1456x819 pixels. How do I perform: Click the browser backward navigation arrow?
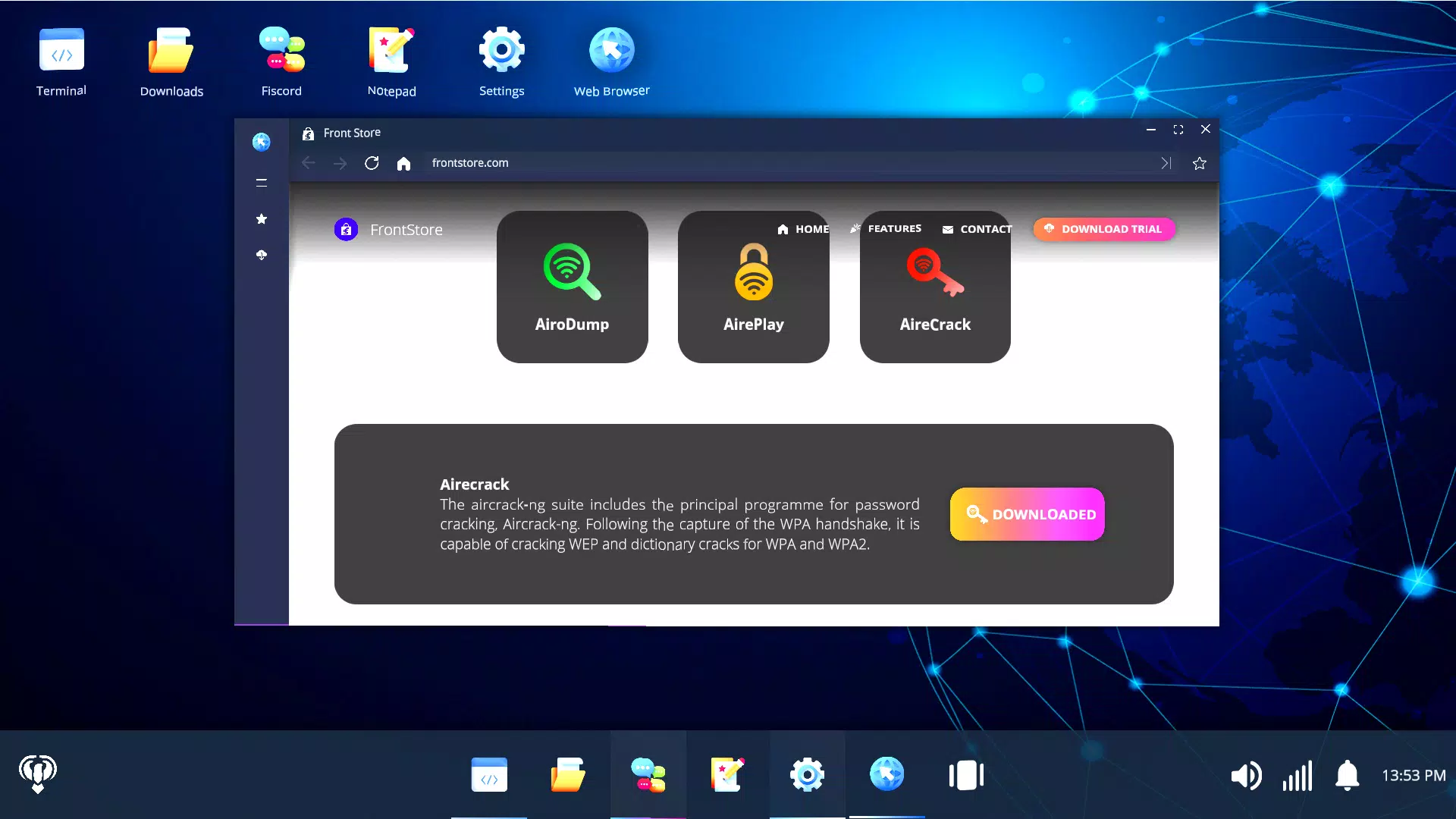pyautogui.click(x=309, y=163)
